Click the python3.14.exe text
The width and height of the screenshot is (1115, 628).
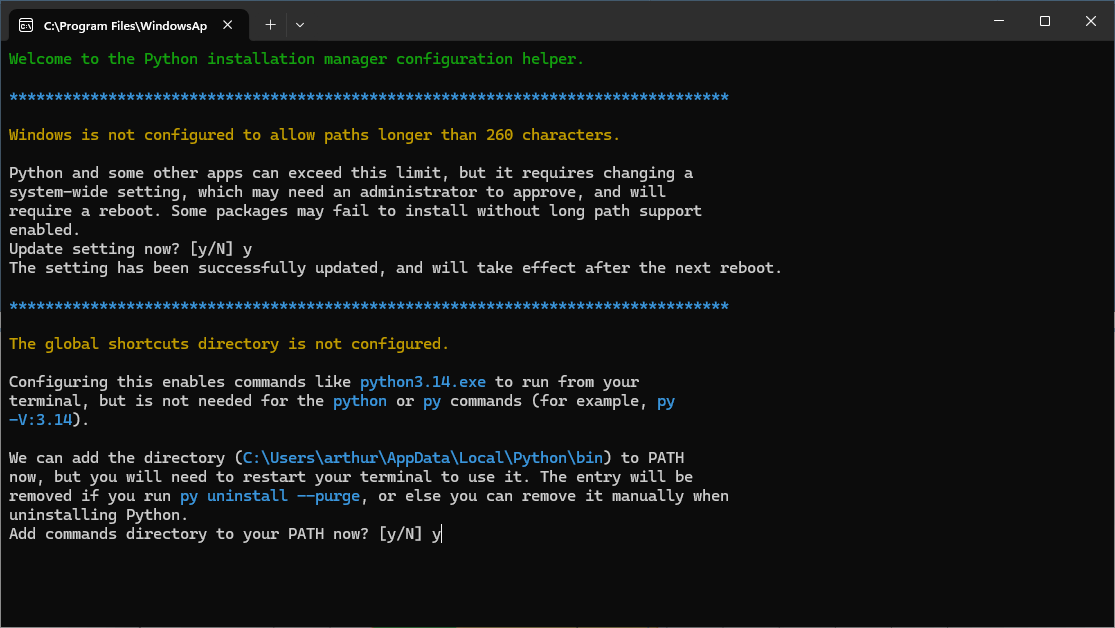point(422,382)
